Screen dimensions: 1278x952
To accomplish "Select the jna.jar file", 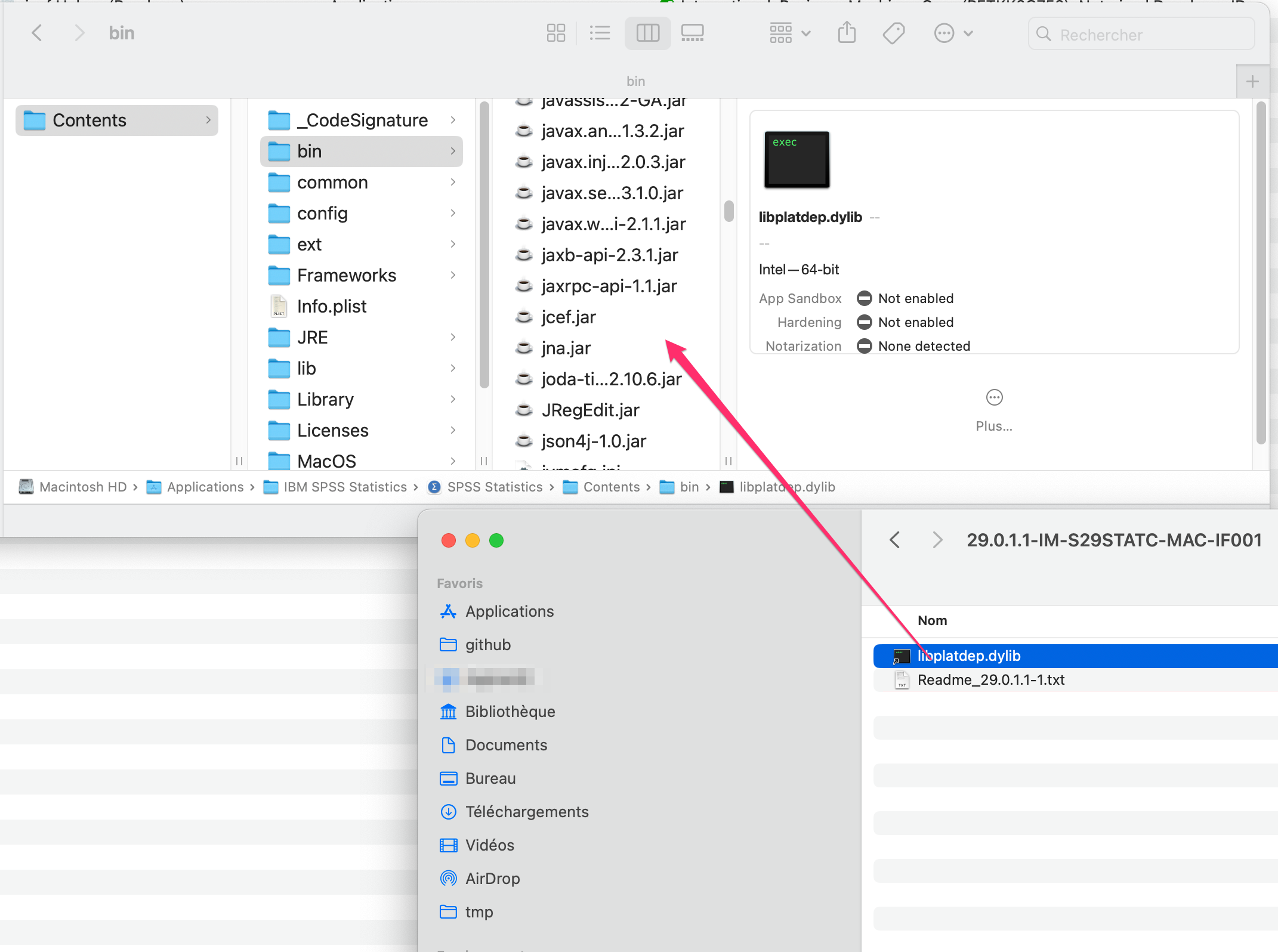I will click(x=566, y=348).
